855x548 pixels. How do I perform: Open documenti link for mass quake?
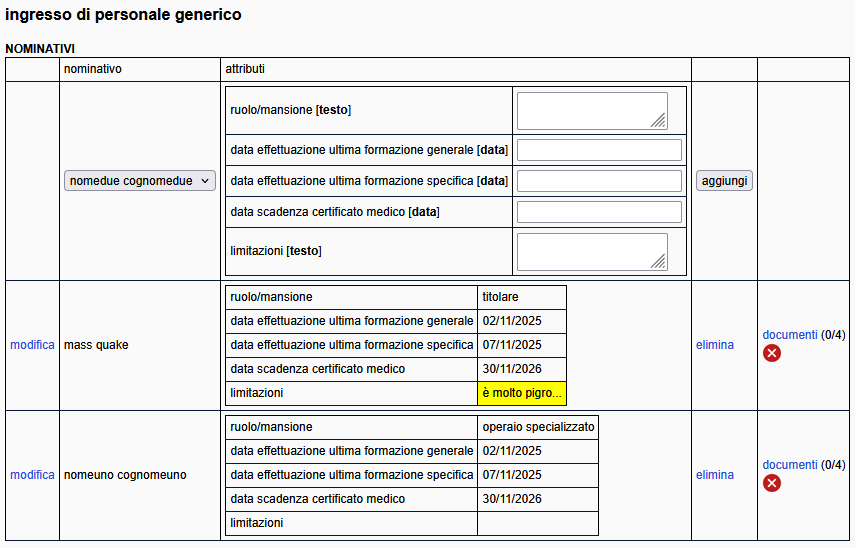[x=790, y=335]
